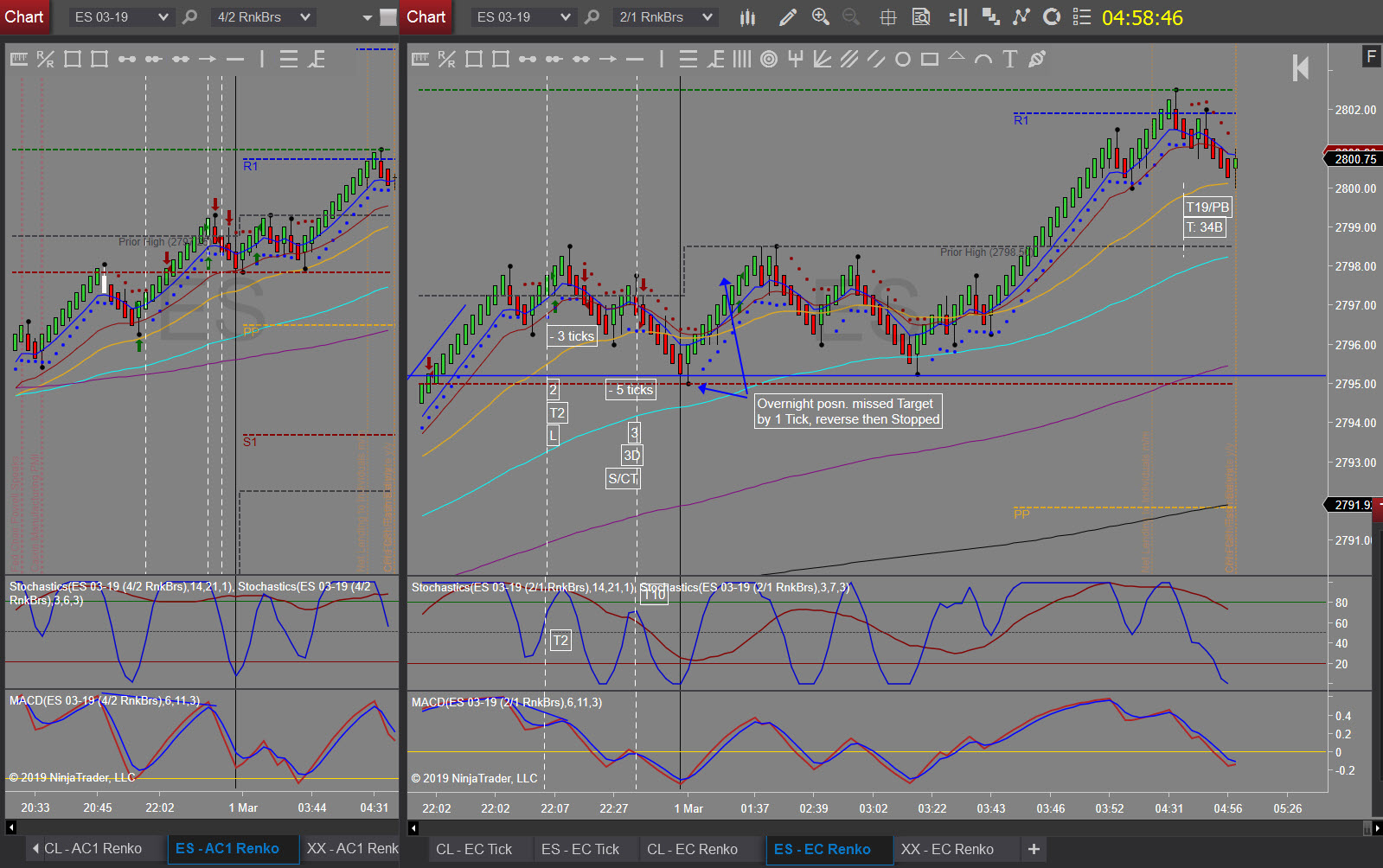Click left scroll arrow under left chart
Screen dimensions: 1383x868
(10, 827)
